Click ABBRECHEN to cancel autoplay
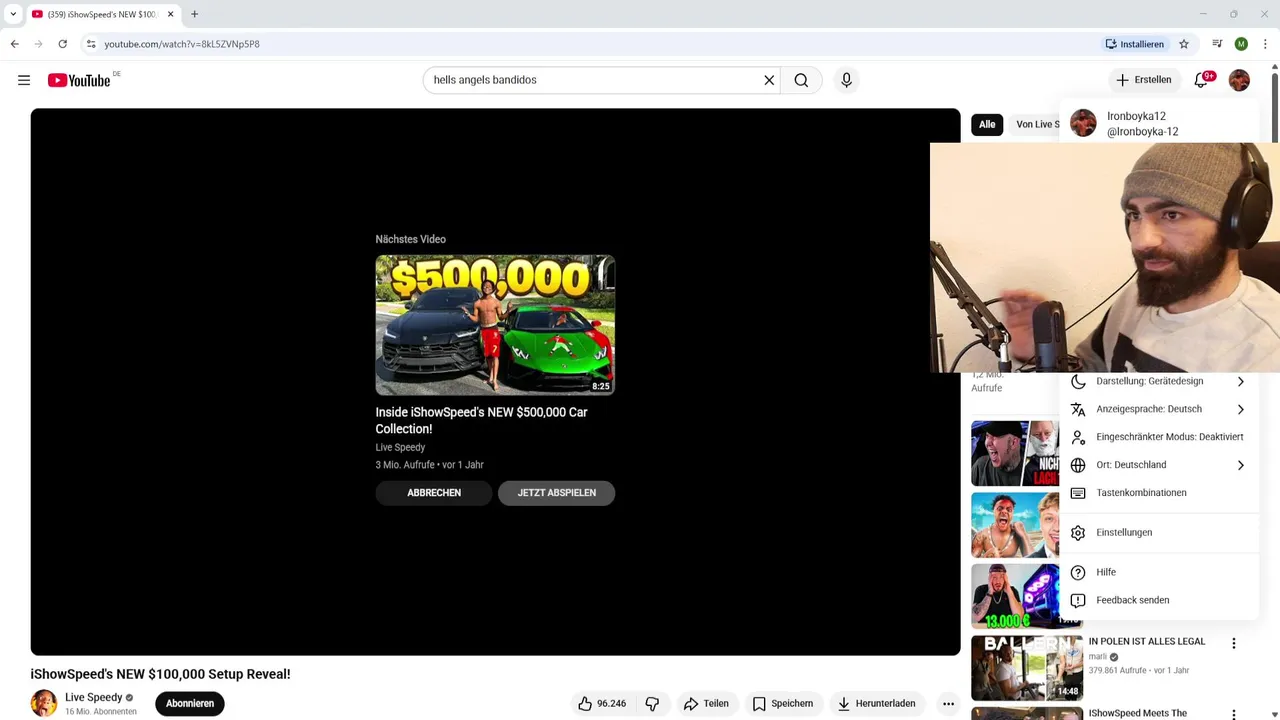The height and width of the screenshot is (720, 1280). pos(434,493)
